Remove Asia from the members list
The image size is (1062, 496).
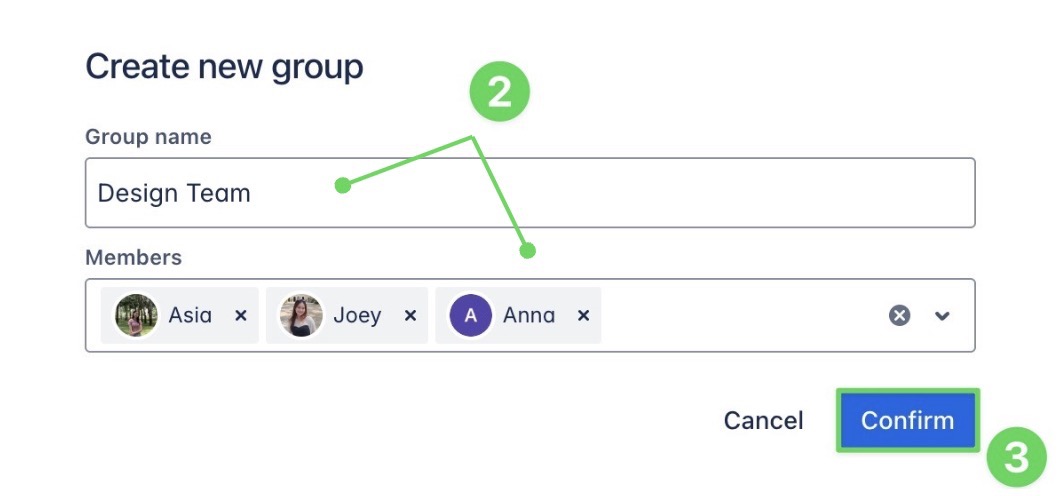pos(240,316)
